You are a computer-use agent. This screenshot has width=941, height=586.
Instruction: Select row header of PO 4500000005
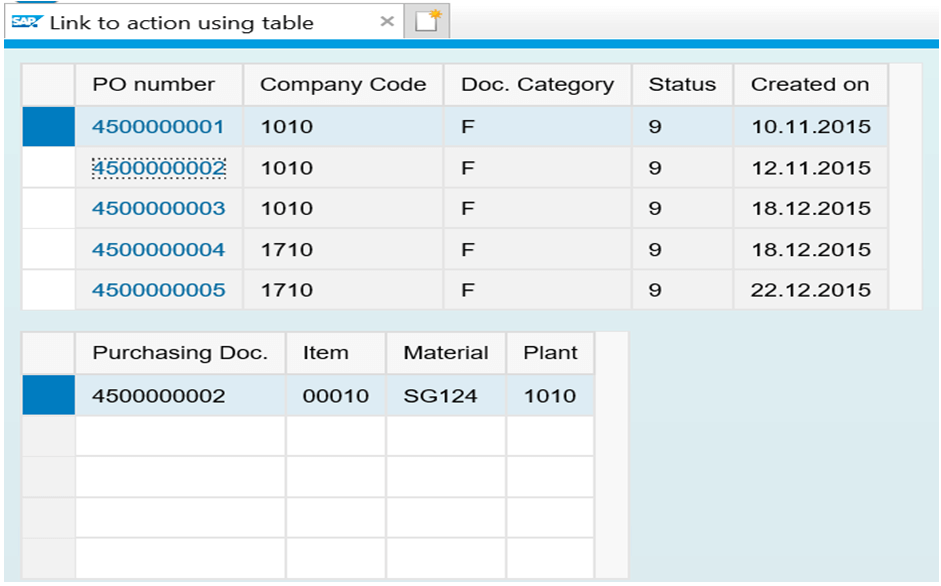(x=49, y=290)
